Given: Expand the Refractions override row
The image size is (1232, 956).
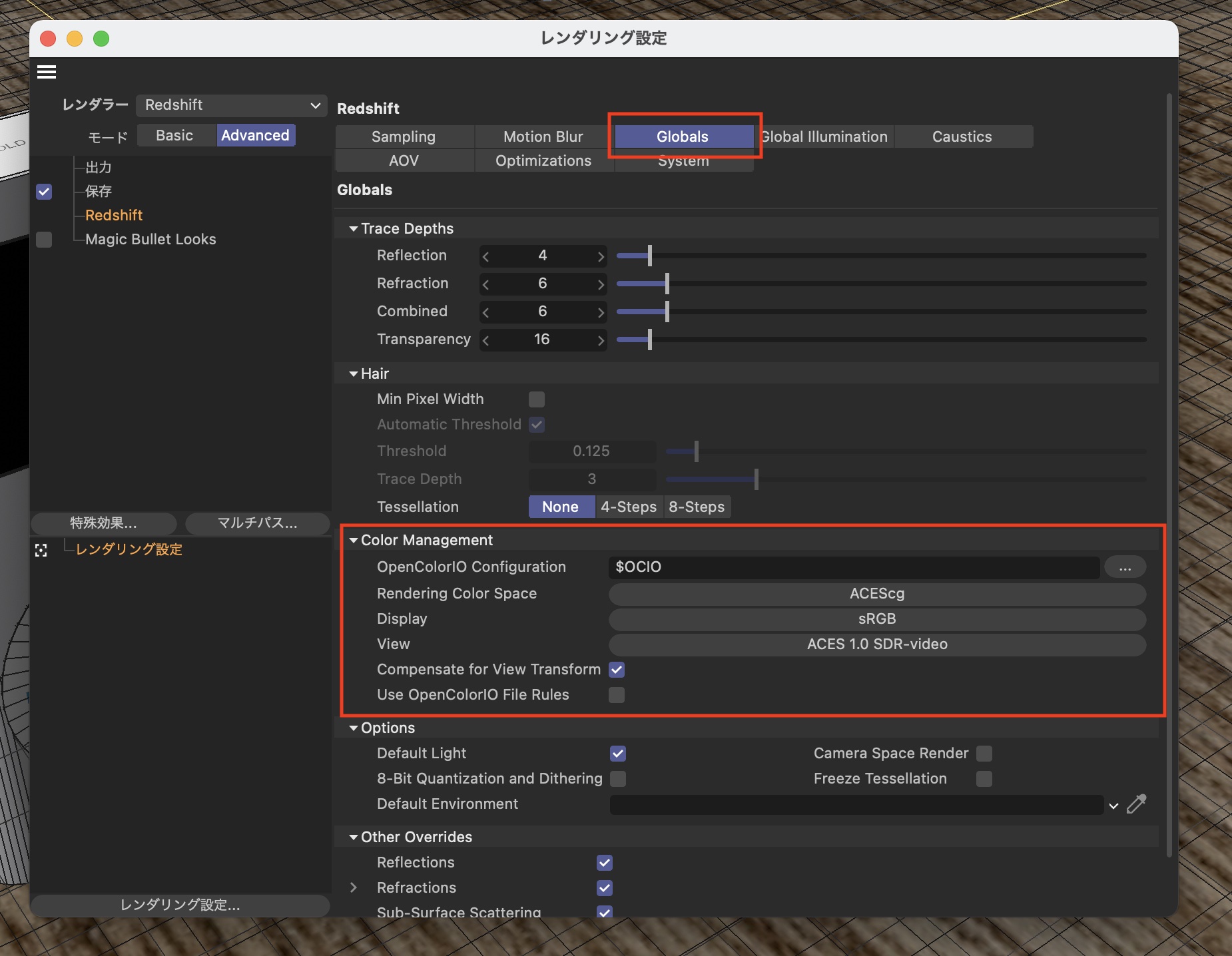Looking at the screenshot, I should [x=354, y=887].
